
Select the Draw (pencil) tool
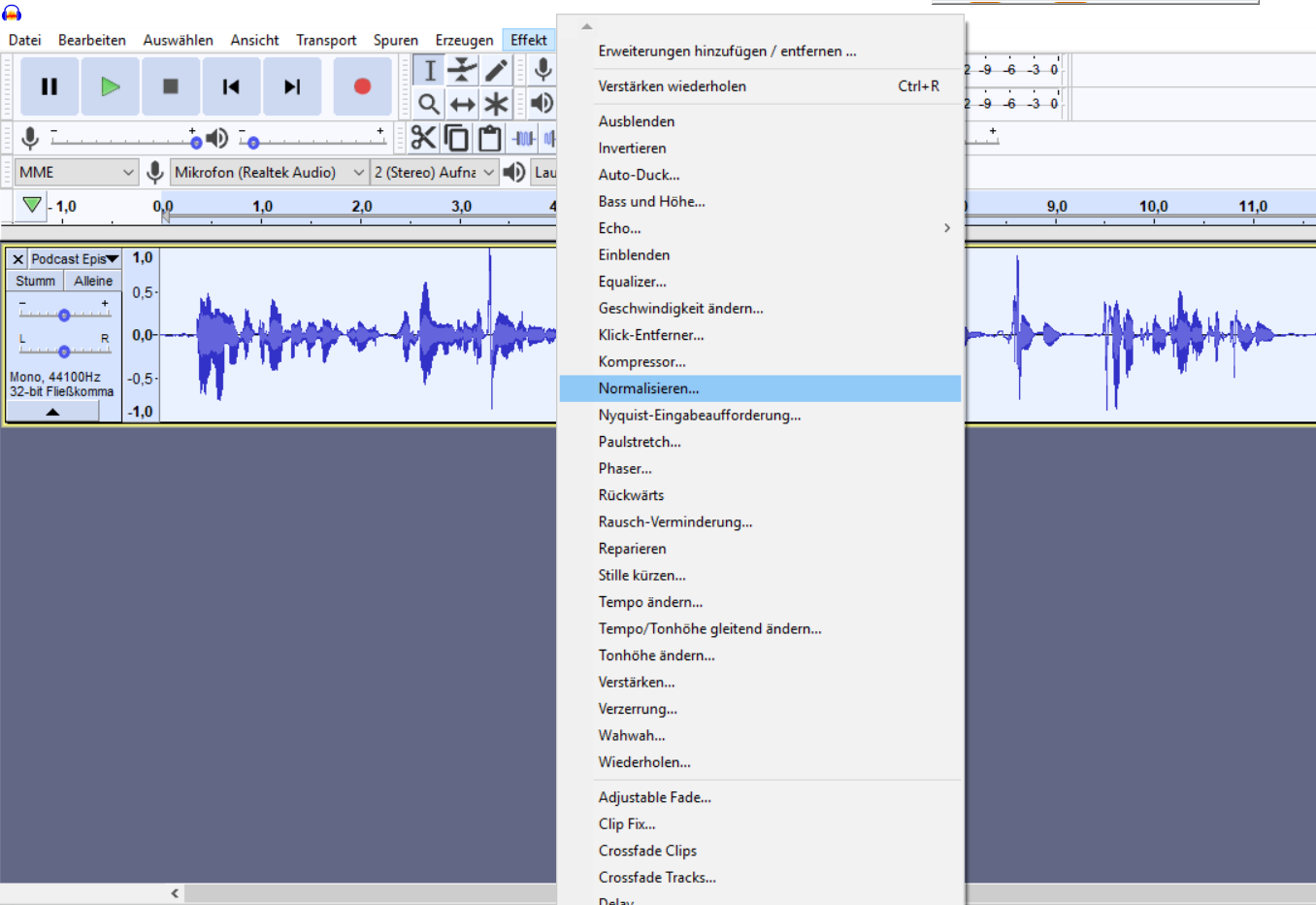click(496, 70)
